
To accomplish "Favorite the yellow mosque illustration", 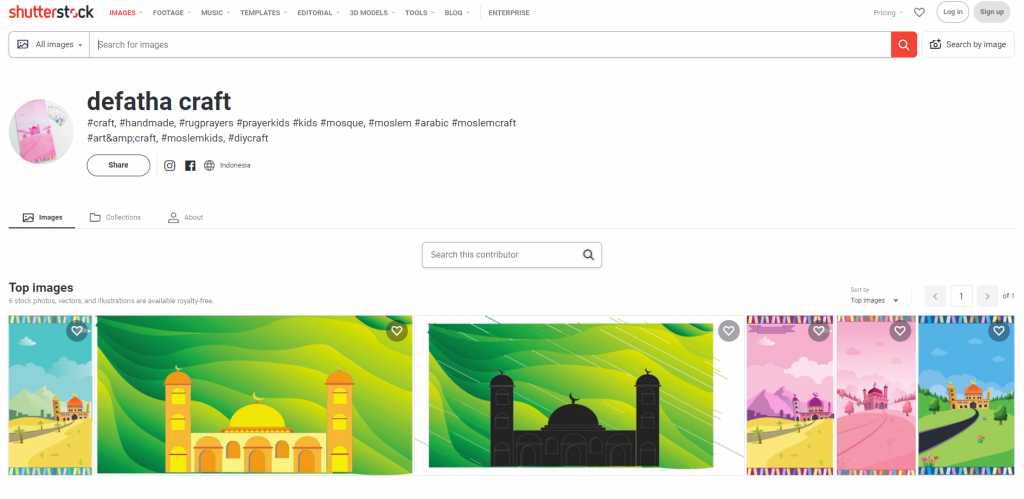I will [397, 331].
